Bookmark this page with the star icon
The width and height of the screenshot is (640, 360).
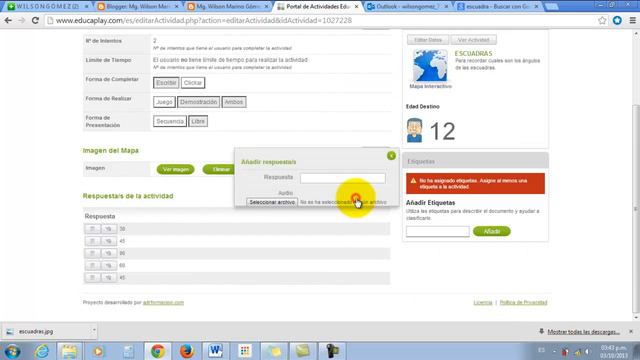pos(602,20)
